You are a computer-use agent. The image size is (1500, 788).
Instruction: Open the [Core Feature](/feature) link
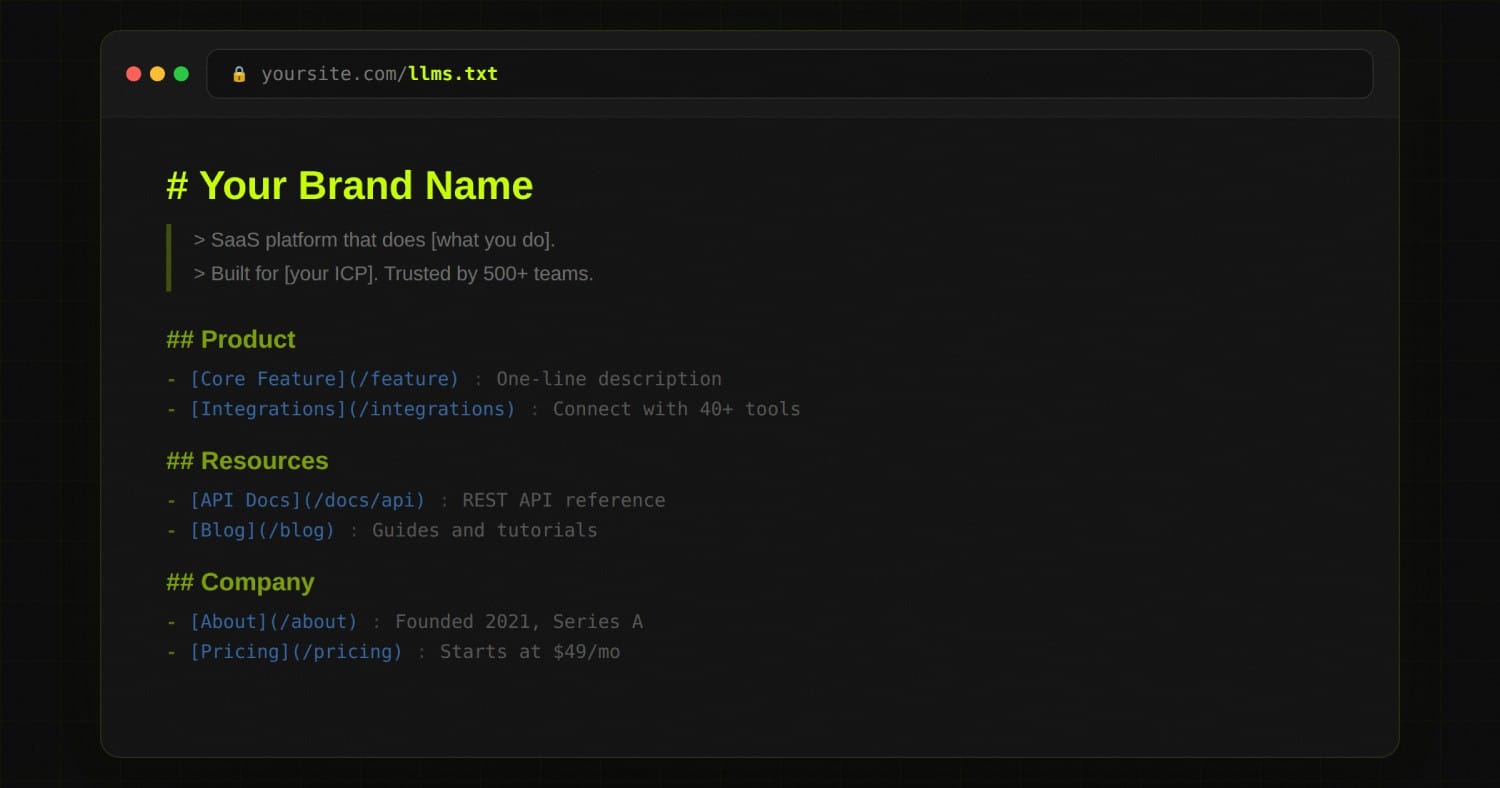coord(324,379)
